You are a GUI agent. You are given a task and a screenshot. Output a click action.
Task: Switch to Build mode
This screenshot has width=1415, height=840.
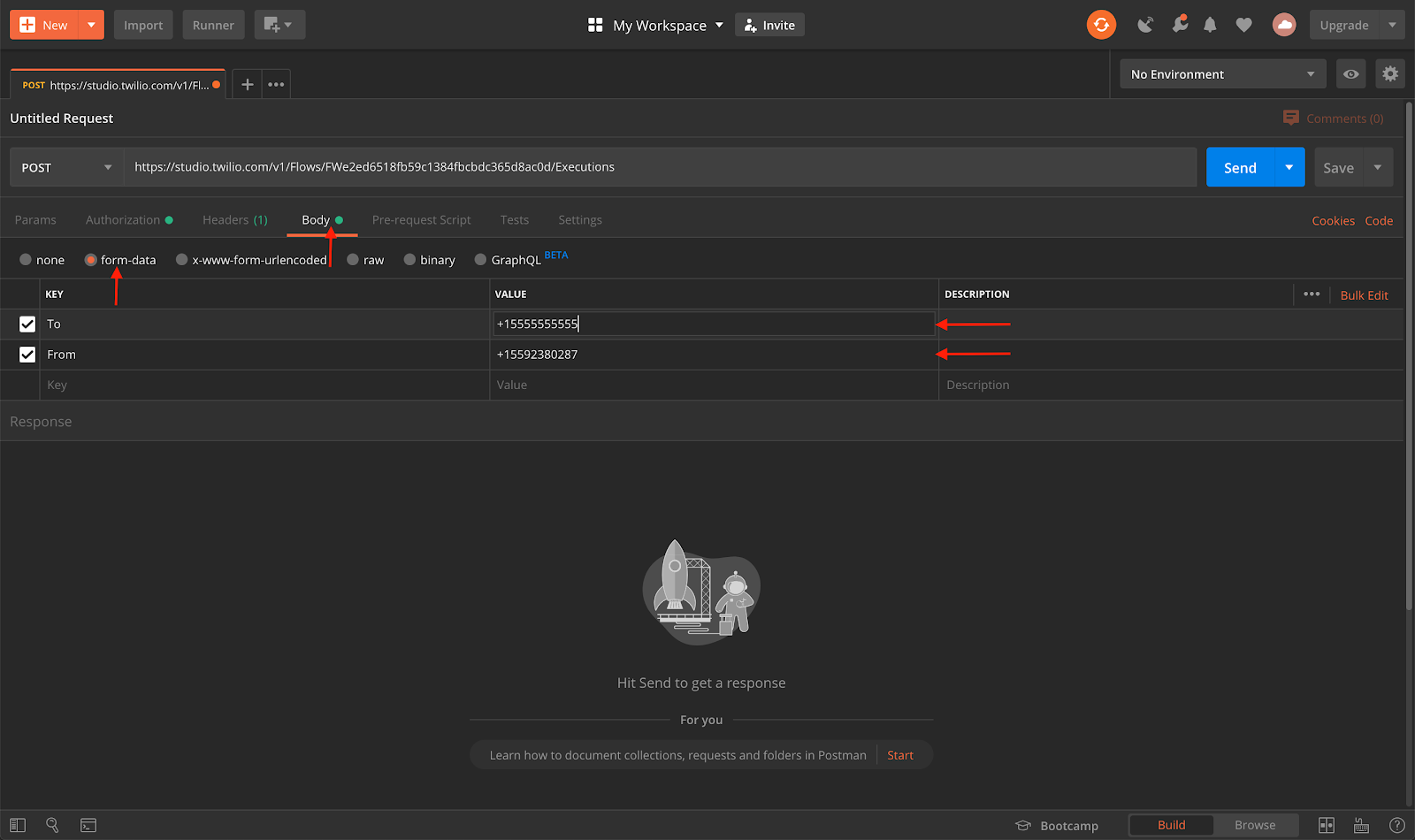(1172, 825)
